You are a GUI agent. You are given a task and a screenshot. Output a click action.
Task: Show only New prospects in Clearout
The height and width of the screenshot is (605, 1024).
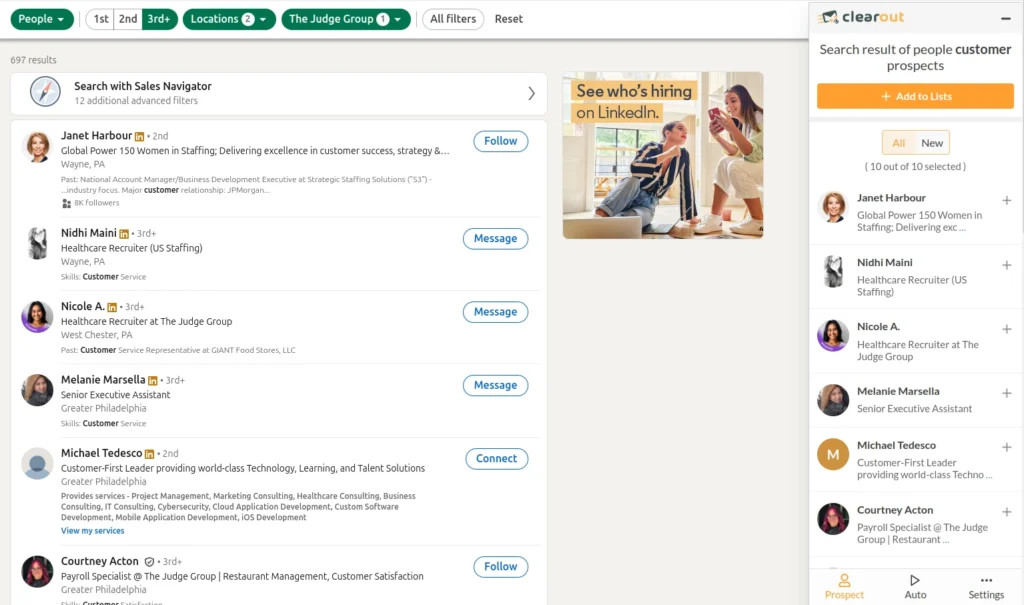tap(932, 143)
